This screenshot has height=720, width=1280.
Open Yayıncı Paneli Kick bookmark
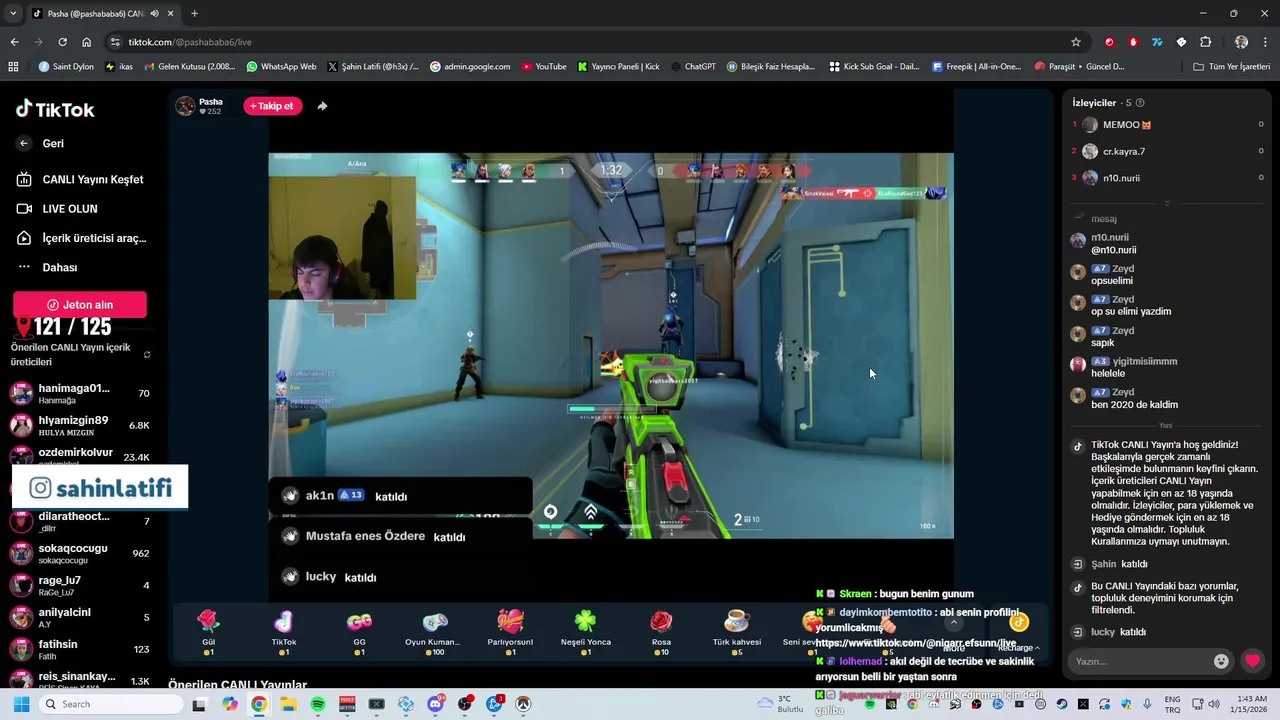(618, 67)
